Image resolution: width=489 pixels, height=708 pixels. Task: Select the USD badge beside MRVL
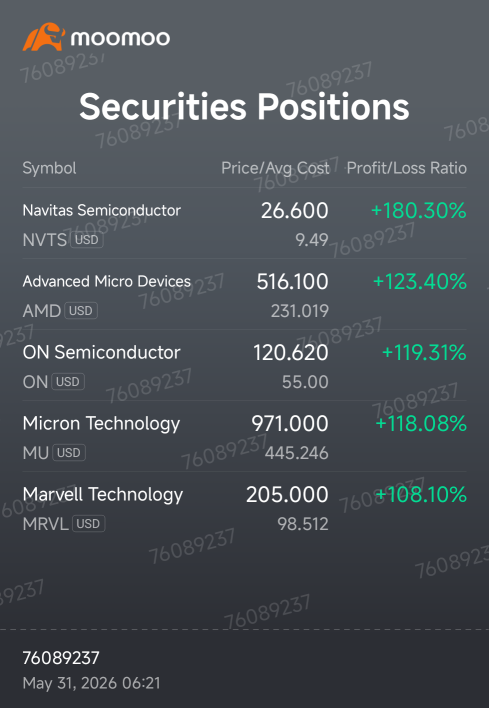pos(88,524)
